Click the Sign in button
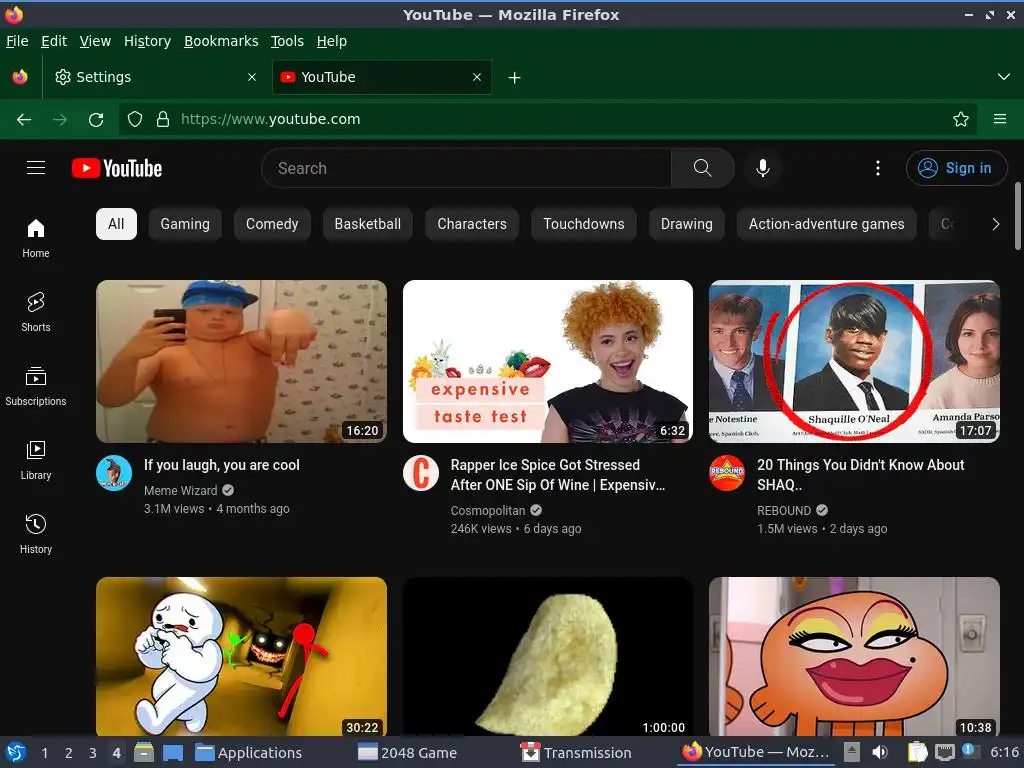Viewport: 1024px width, 768px height. click(956, 168)
